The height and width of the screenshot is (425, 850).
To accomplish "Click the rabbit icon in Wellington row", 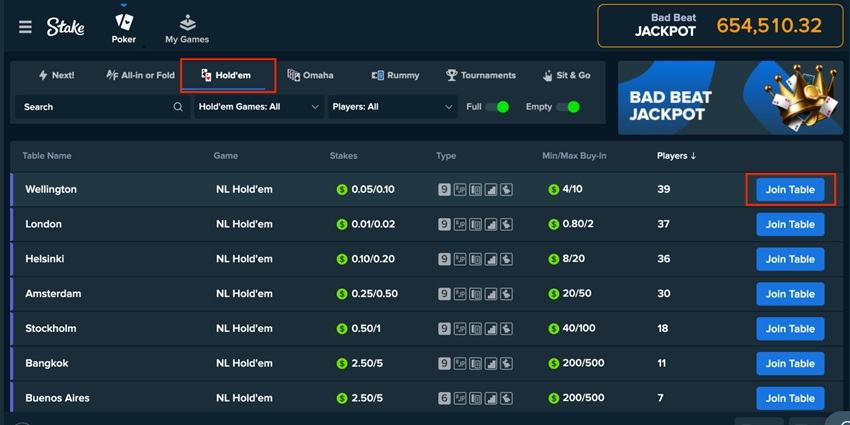I will [x=506, y=190].
